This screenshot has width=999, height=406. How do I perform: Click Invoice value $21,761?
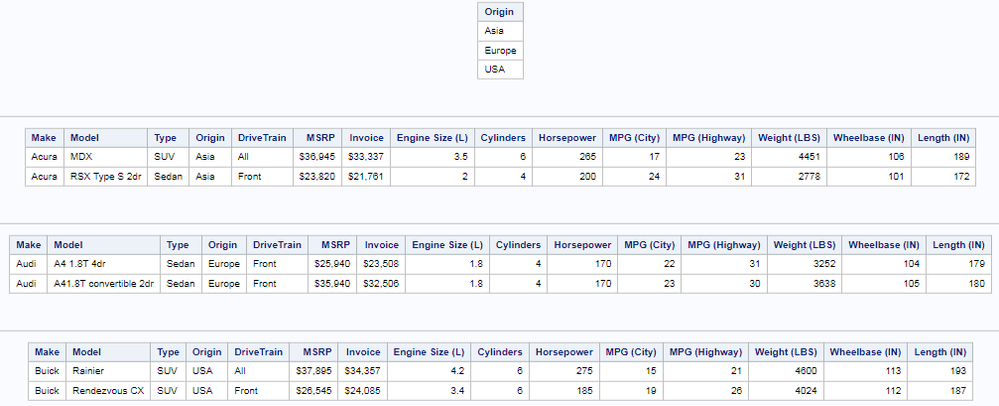tap(366, 177)
